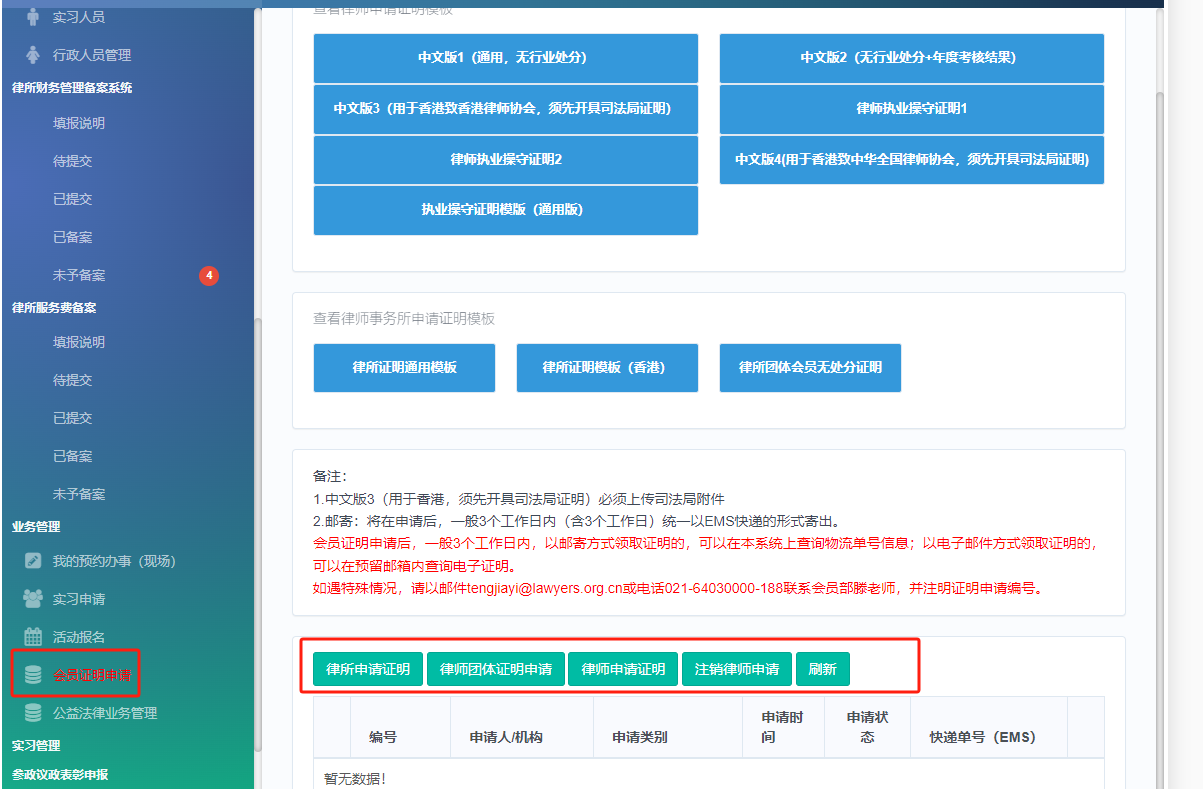Image resolution: width=1203 pixels, height=789 pixels.
Task: Click the stack icon next to 公益法律业务管理
Action: 33,713
